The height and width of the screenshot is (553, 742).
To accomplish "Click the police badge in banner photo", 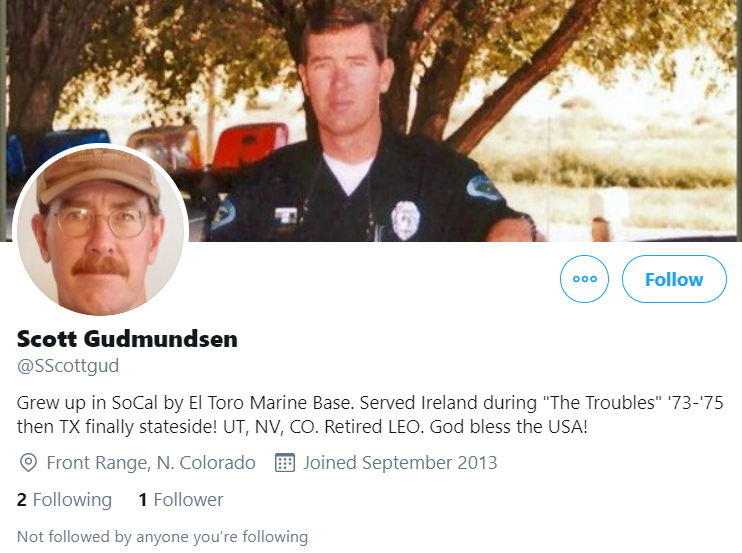I will [x=405, y=220].
